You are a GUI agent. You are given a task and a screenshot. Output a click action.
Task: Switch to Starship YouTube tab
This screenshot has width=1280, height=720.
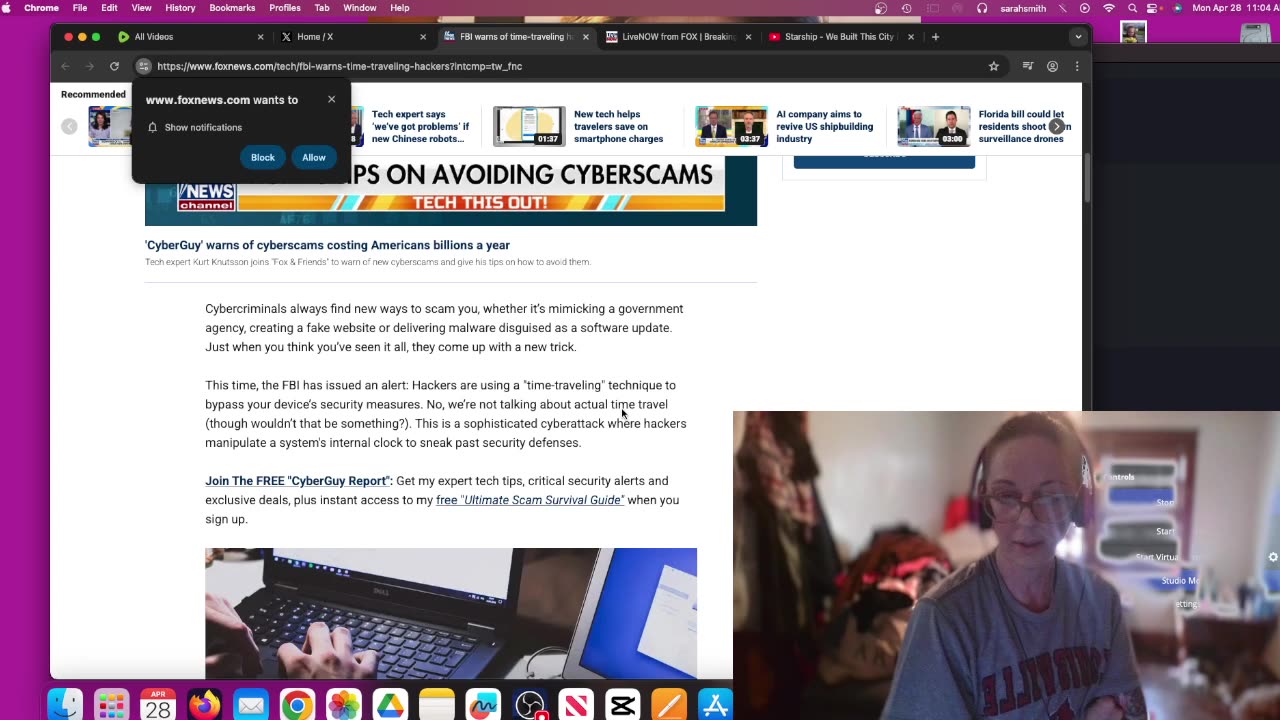tap(840, 37)
